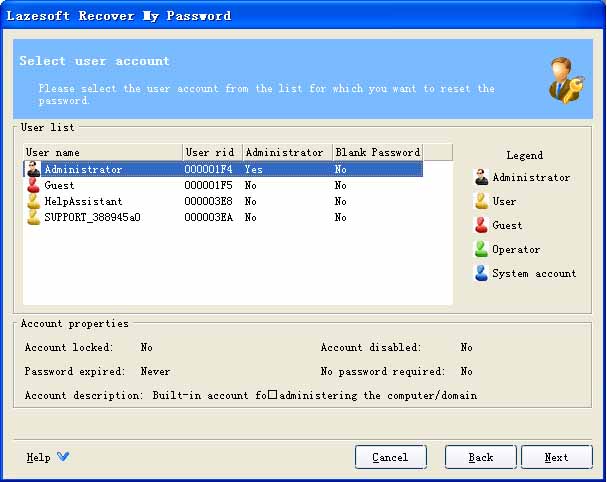The height and width of the screenshot is (482, 607).
Task: Click the SUPPORT_388945a0 account icon
Action: (x=33, y=217)
